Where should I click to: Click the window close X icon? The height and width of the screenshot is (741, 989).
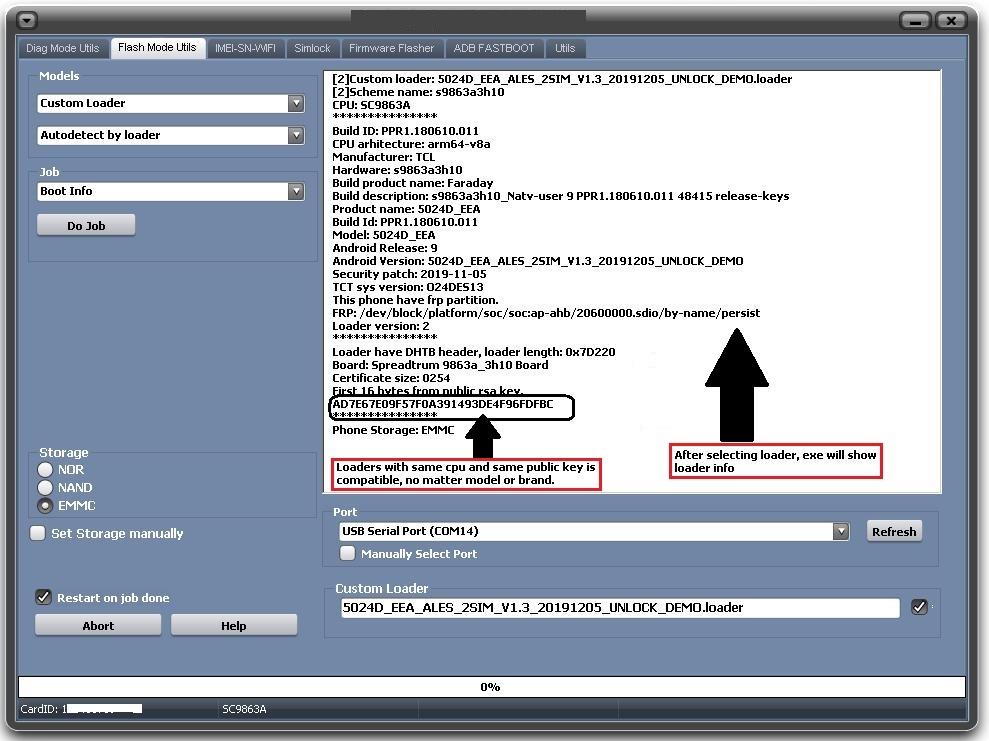coord(953,20)
